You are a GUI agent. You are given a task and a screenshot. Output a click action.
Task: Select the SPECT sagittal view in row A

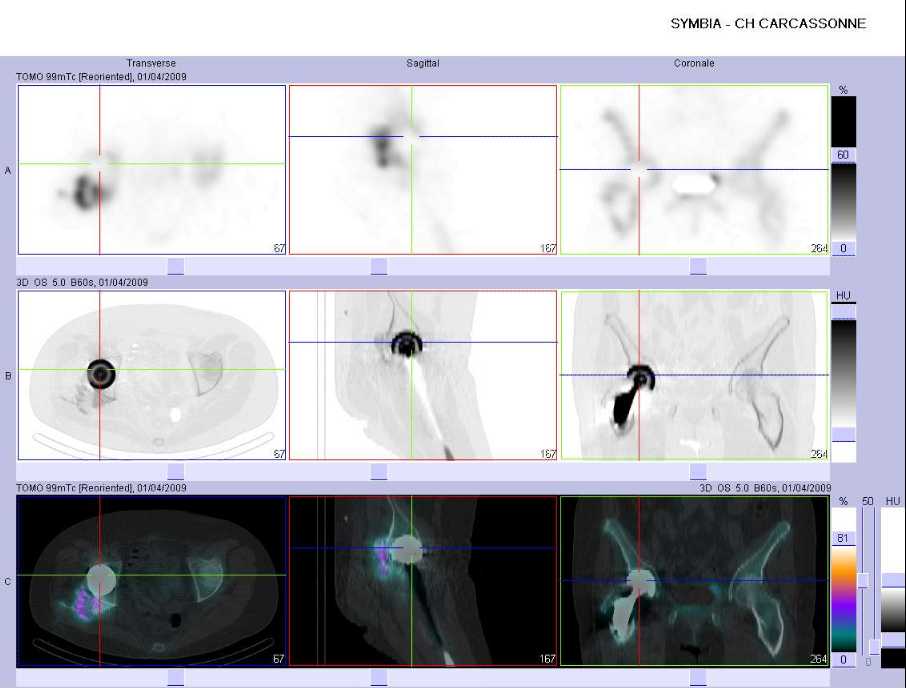click(423, 170)
